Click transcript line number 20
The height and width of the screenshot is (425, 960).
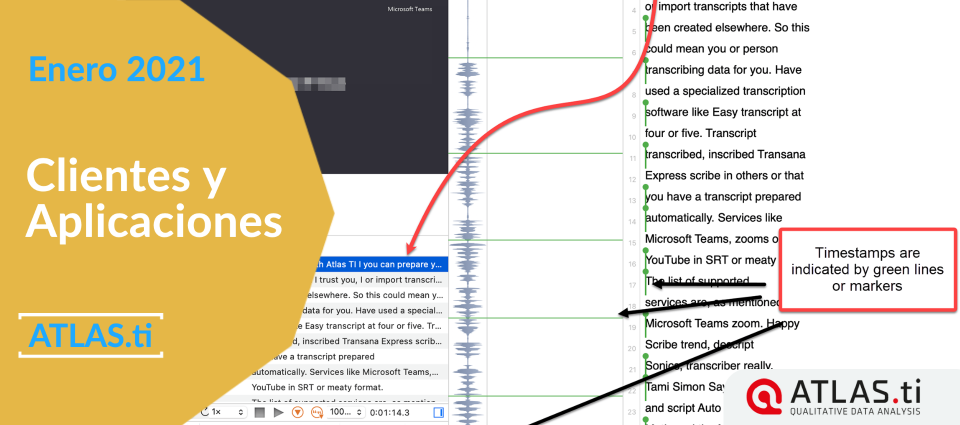[633, 348]
